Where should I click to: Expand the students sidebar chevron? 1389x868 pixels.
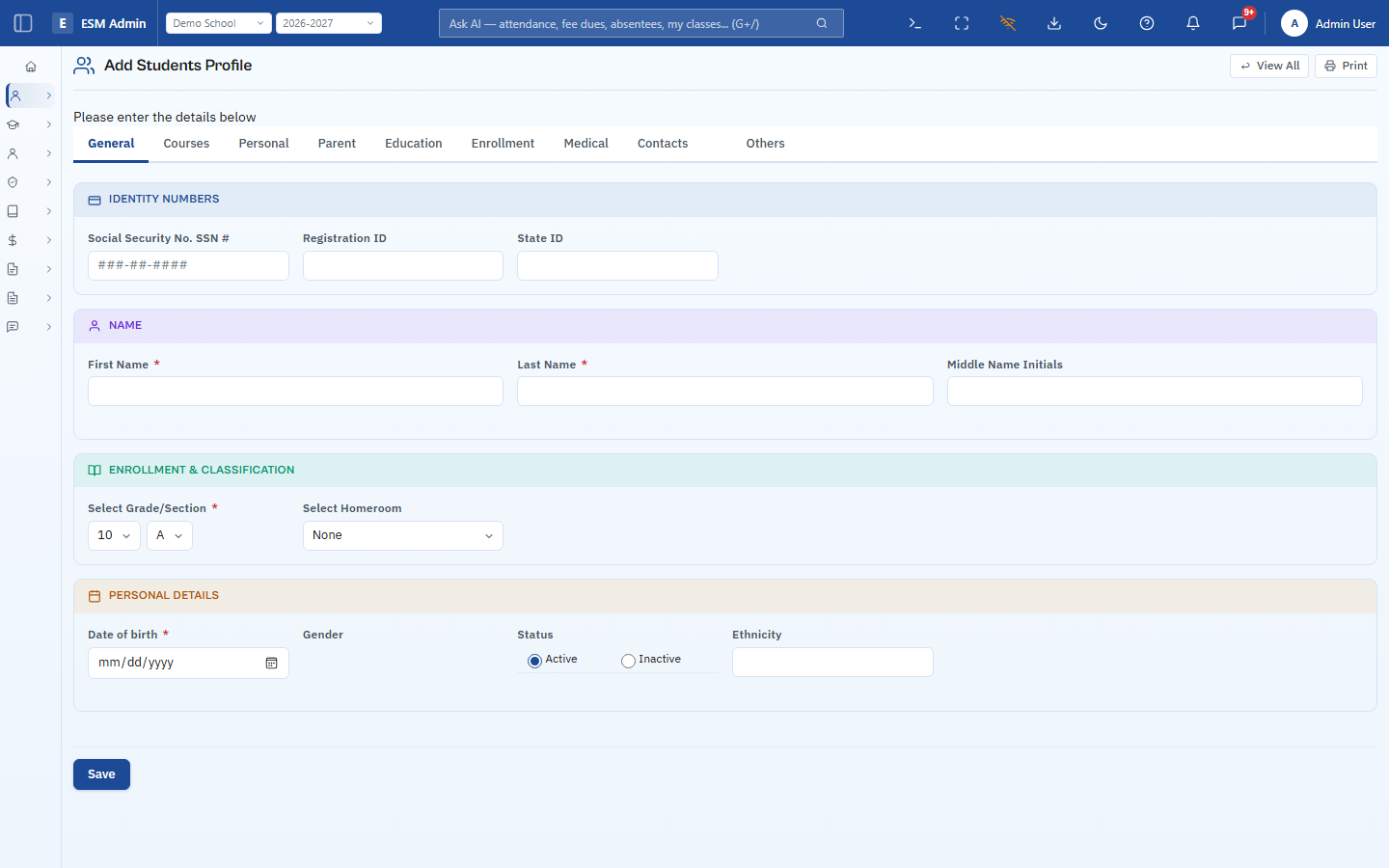(x=48, y=95)
